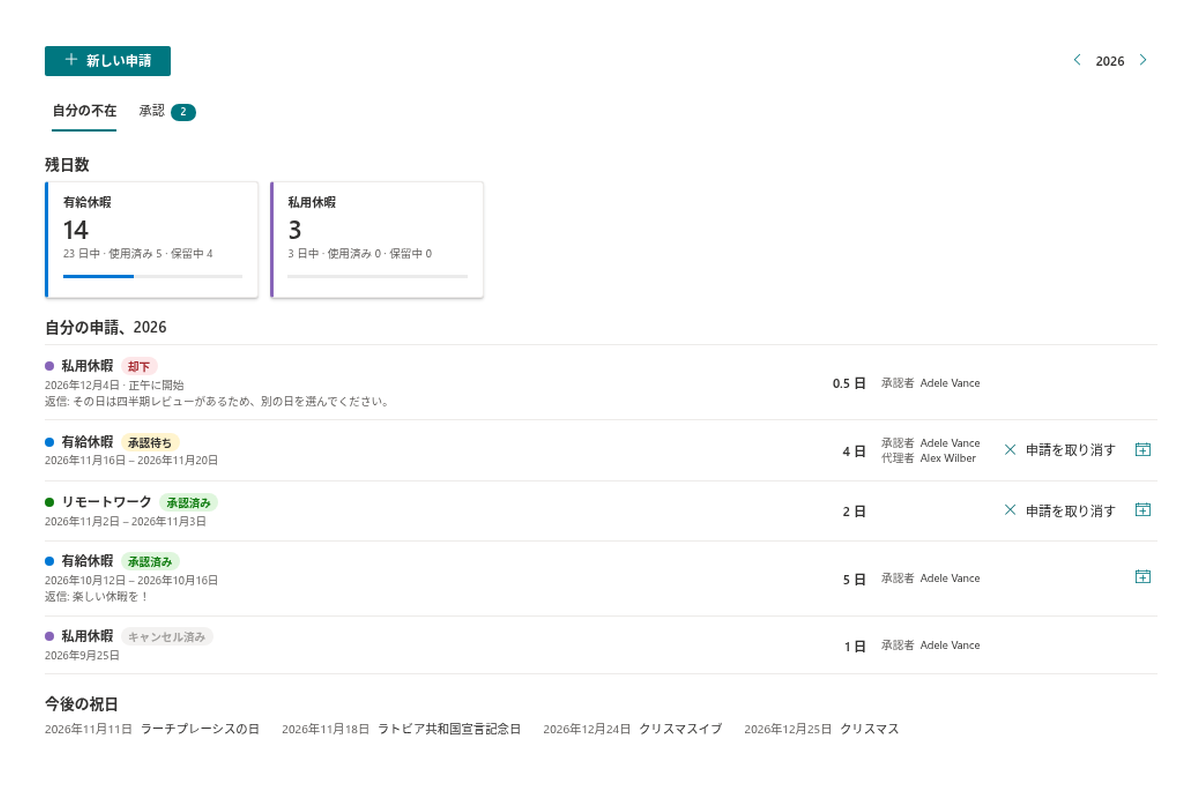Screen dimensions: 1200x800
Task: Add 11月16日 有給休暇 to calendar icon
Action: 1143,450
